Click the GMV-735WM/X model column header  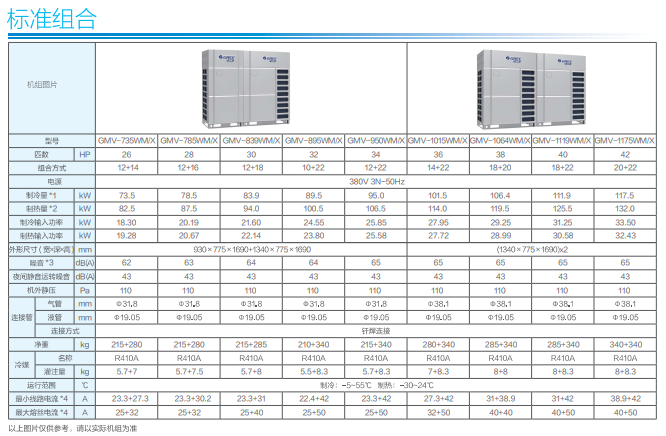click(127, 142)
